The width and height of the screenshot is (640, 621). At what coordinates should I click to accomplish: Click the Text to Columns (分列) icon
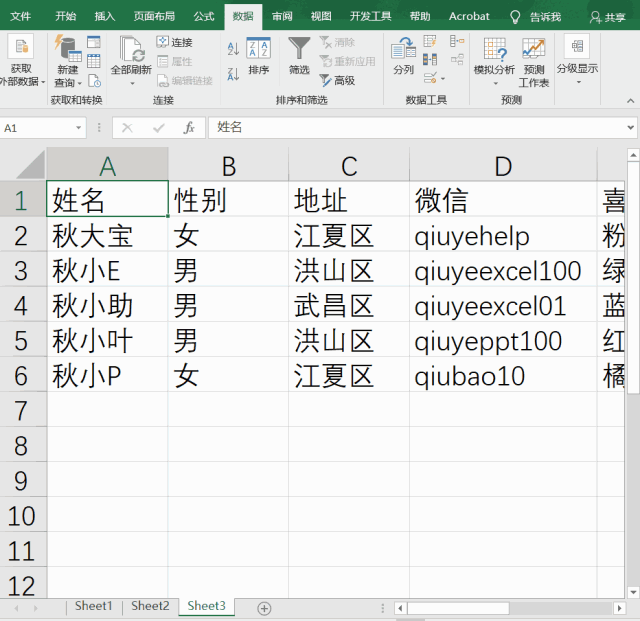[403, 49]
